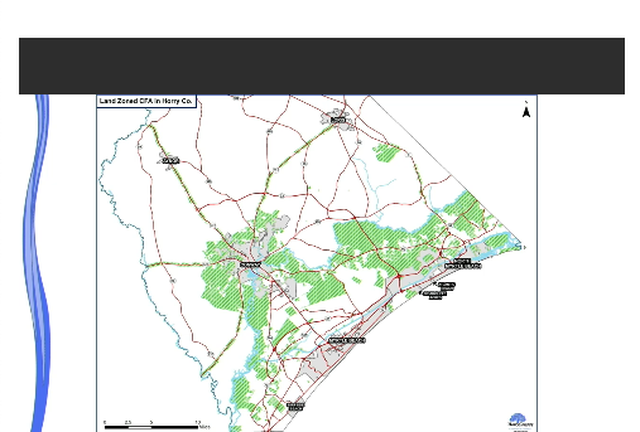Click the dark header bar at top

click(320, 66)
